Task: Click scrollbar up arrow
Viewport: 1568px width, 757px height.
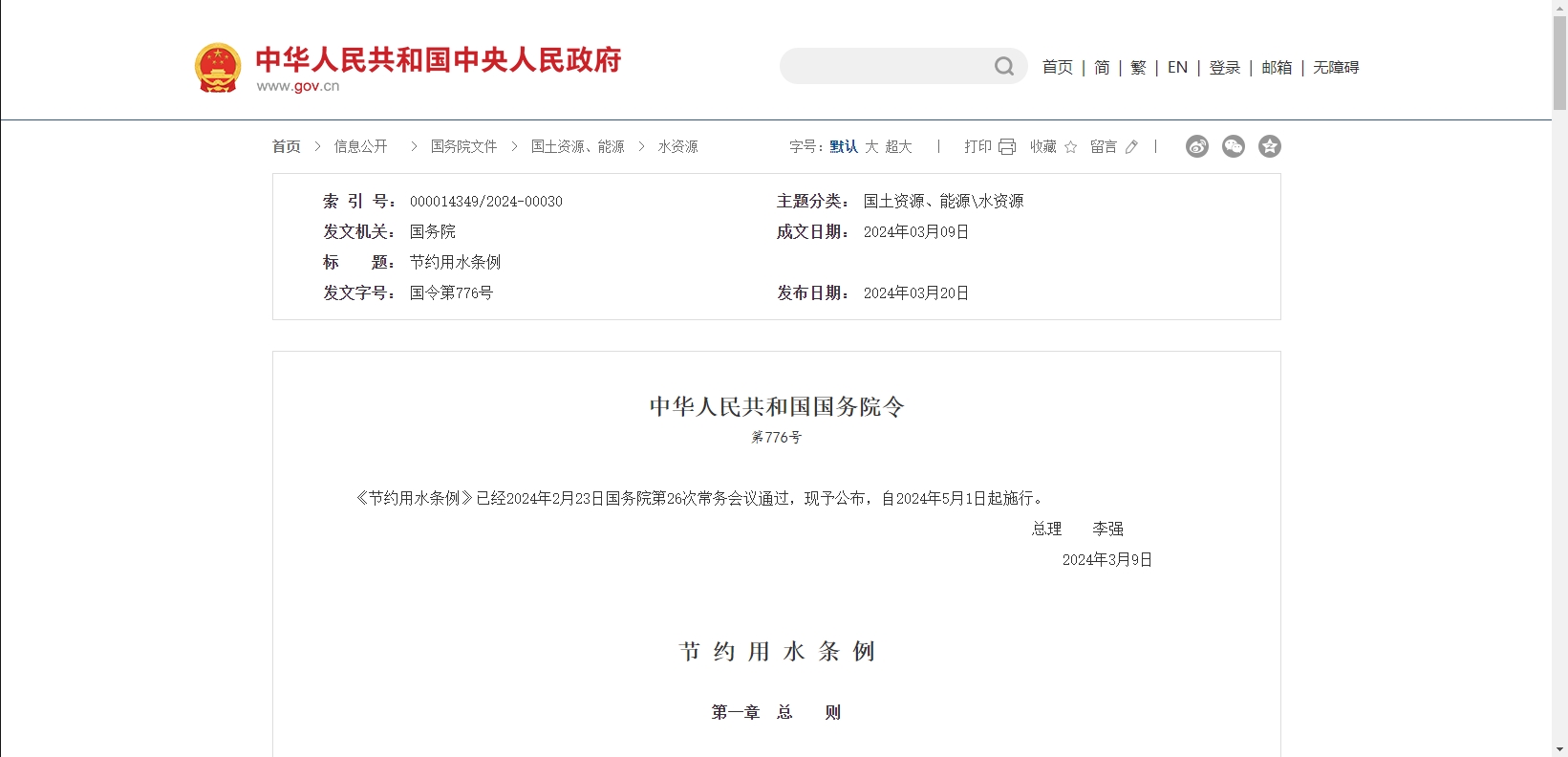Action: coord(1559,8)
